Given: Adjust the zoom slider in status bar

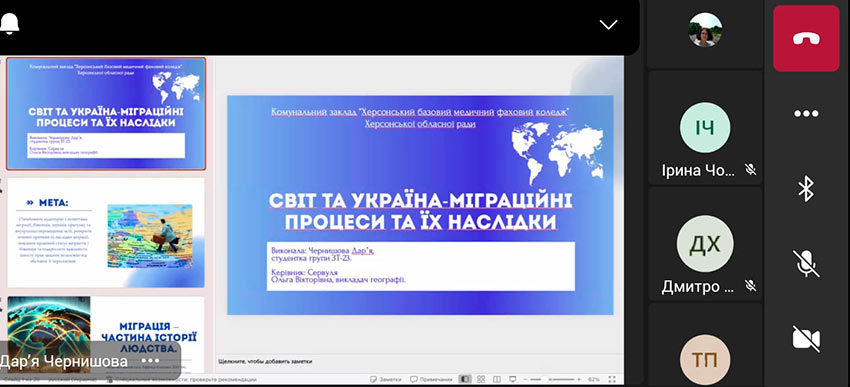Looking at the screenshot, I should tap(553, 379).
